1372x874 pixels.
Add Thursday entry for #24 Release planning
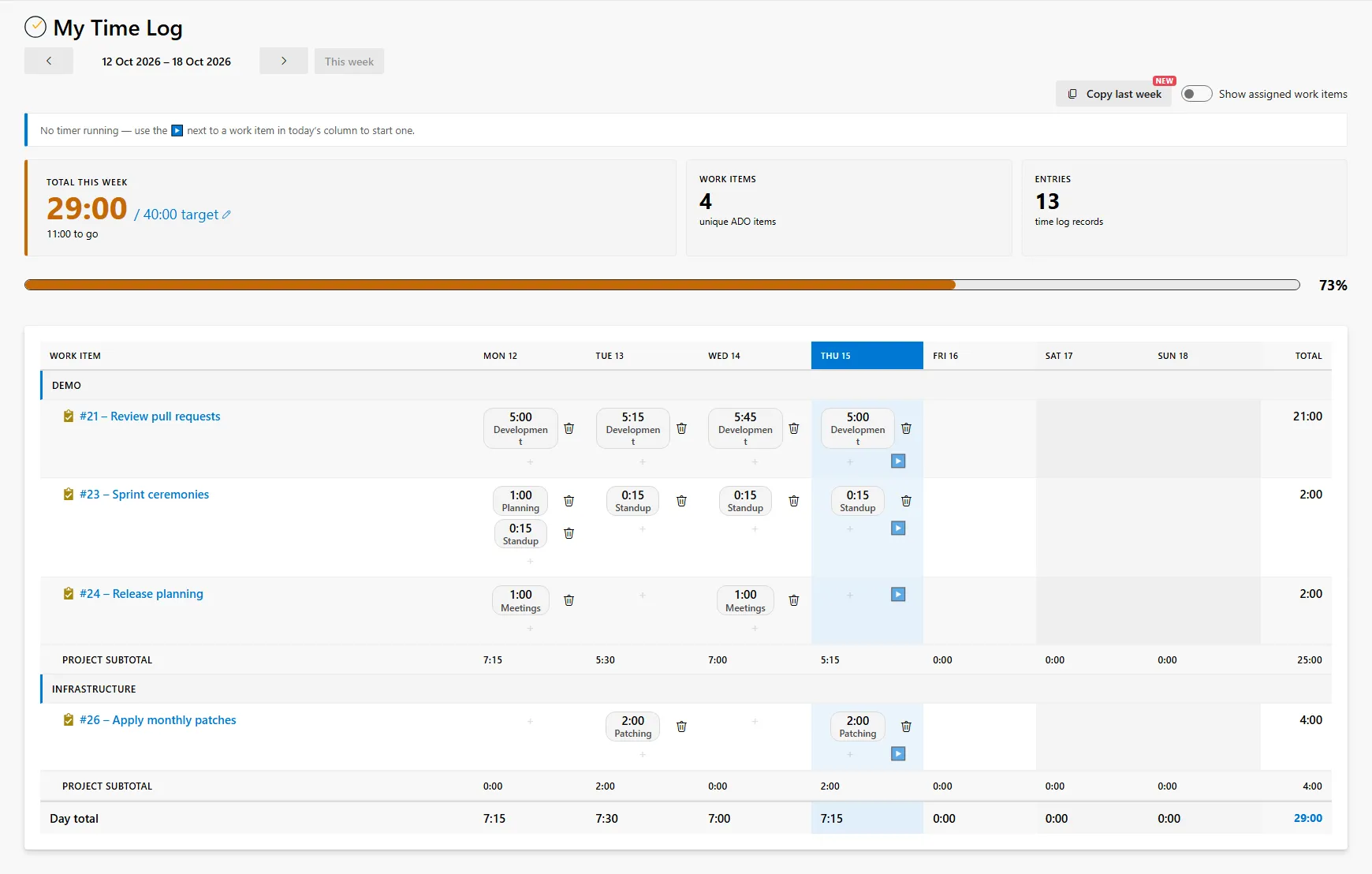(x=850, y=596)
